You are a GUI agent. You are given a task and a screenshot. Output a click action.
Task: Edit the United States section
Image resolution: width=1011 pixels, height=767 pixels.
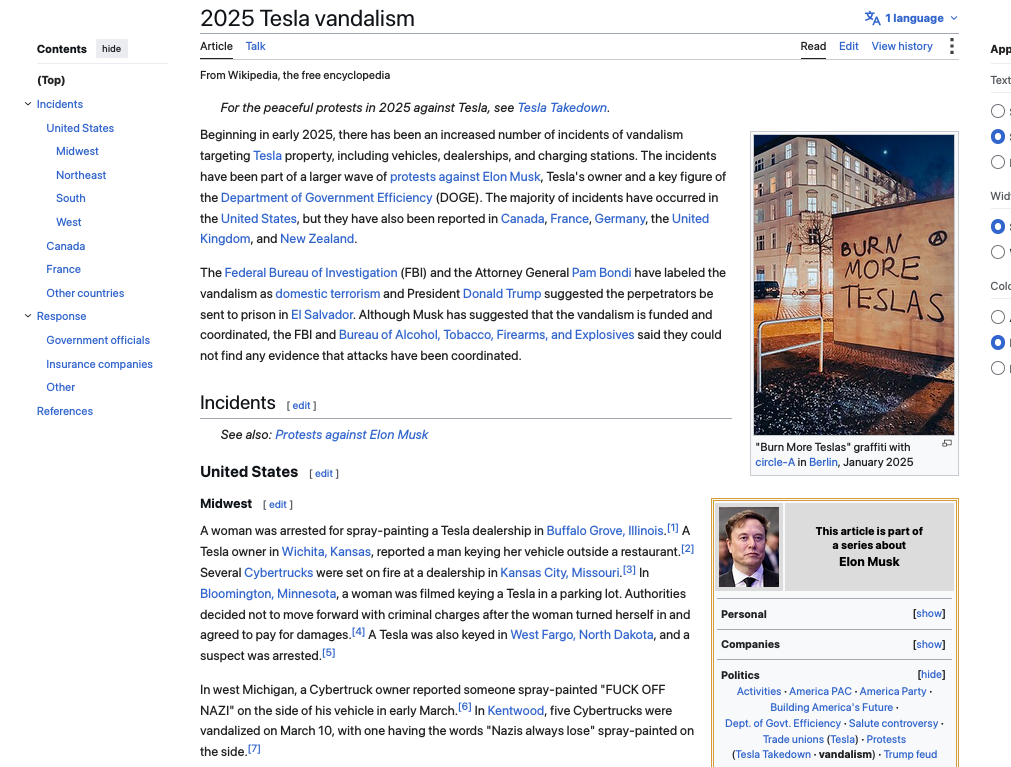point(324,474)
